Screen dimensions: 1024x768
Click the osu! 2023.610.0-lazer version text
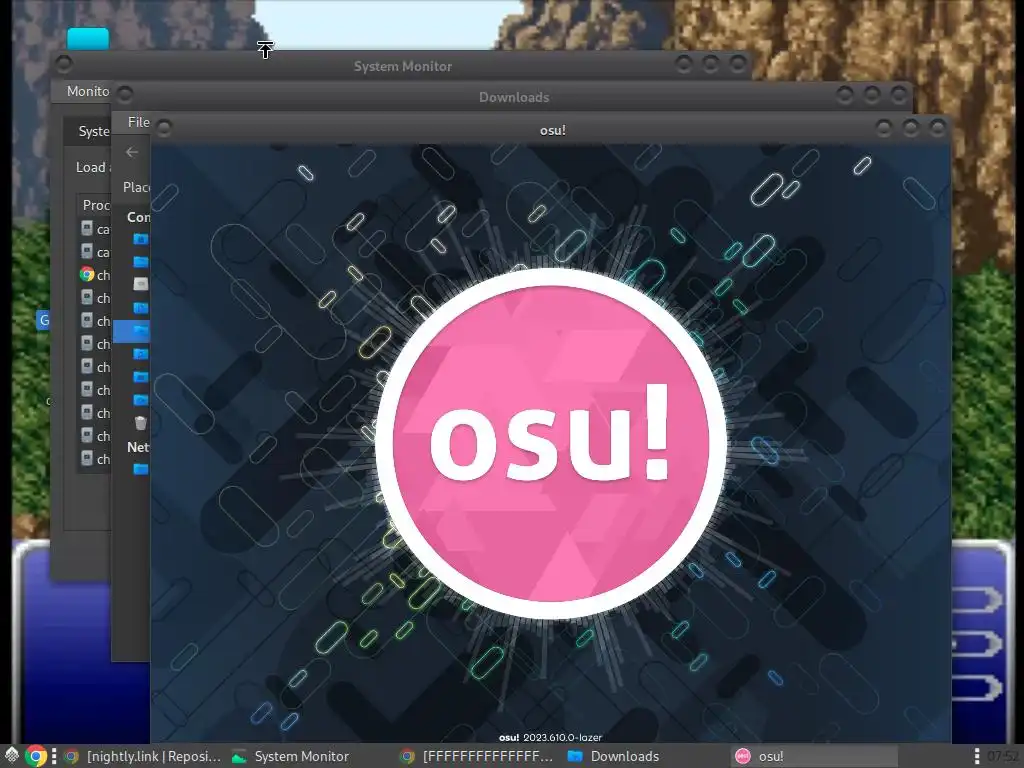coord(551,737)
